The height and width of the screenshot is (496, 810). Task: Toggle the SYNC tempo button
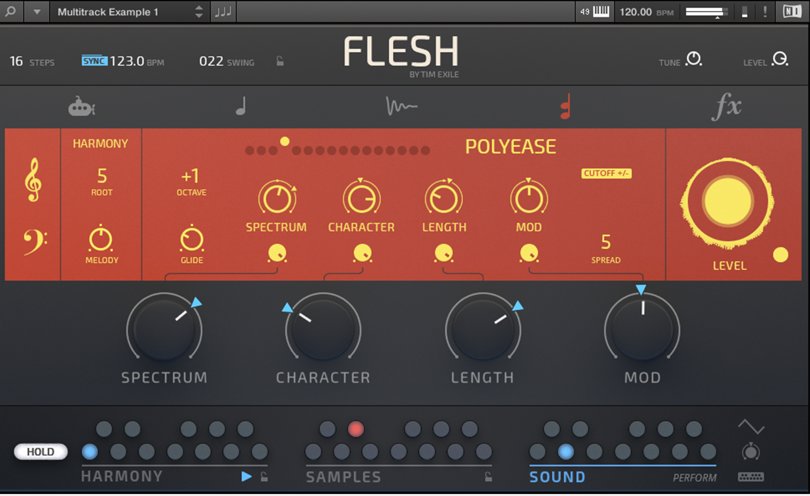tap(94, 61)
